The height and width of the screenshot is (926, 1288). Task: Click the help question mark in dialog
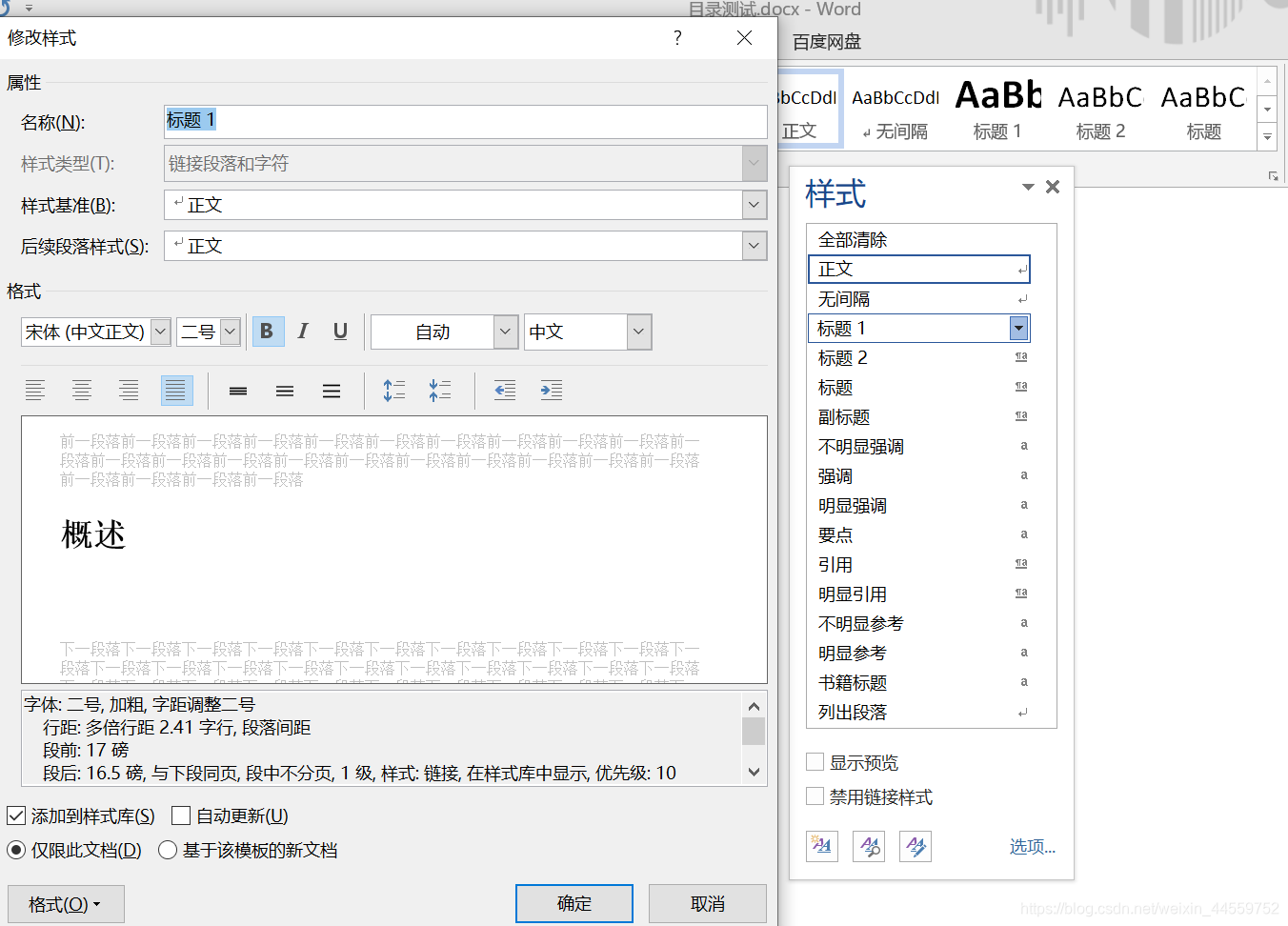[x=677, y=38]
